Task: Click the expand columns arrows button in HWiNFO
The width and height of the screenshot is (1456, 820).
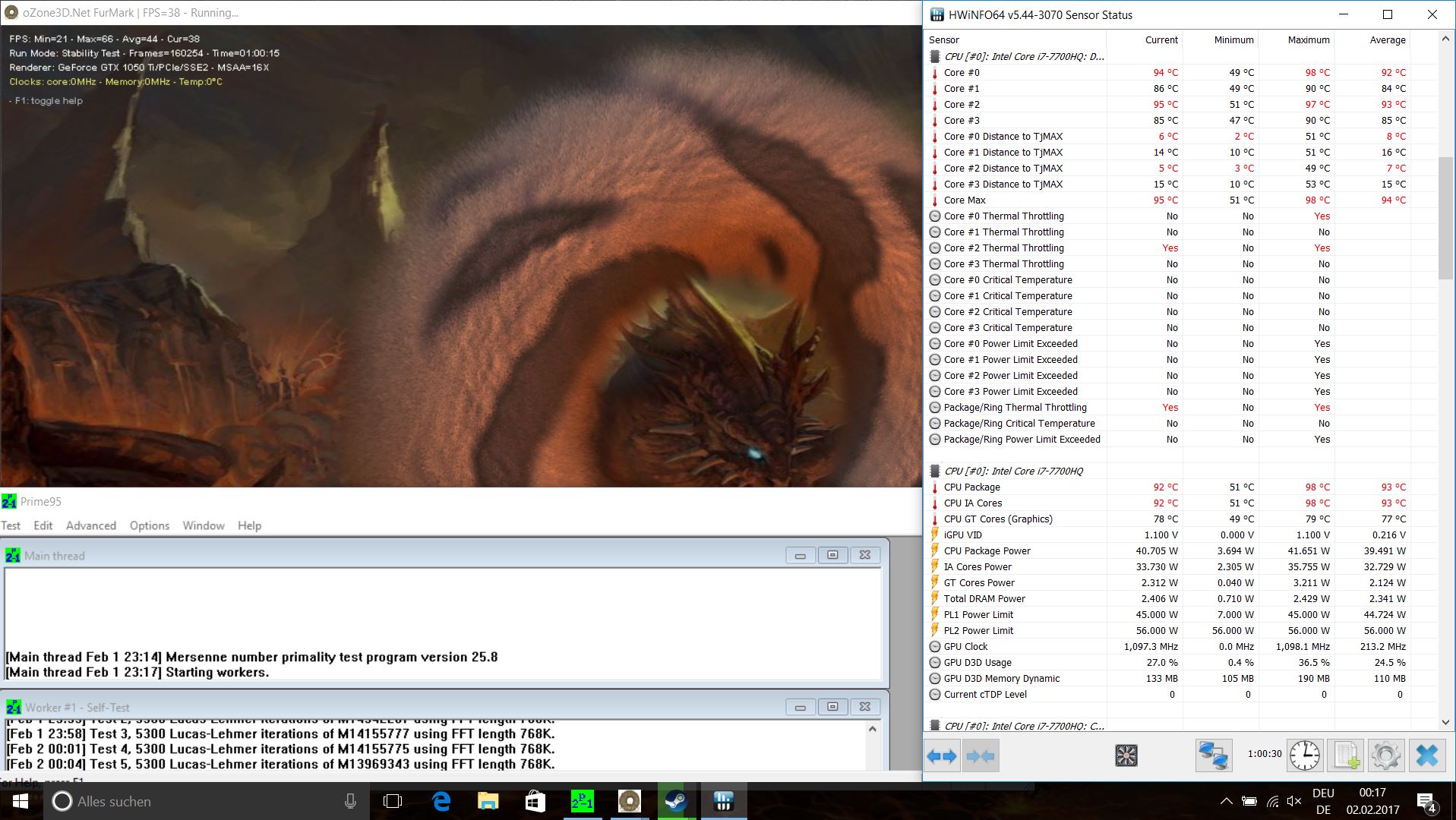Action: coord(943,756)
